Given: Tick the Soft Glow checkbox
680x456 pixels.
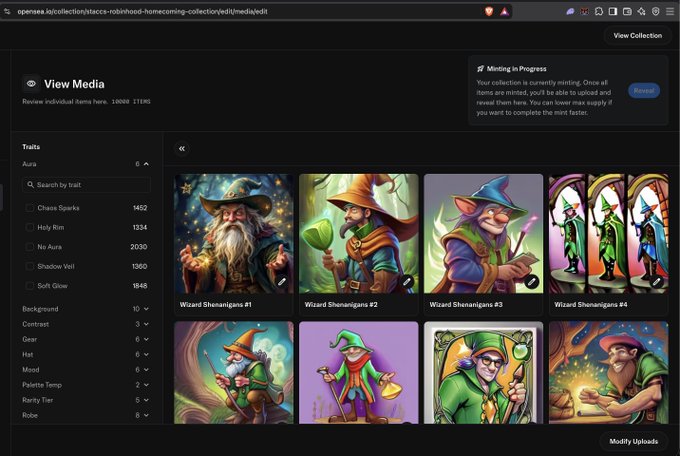Looking at the screenshot, I should (x=29, y=286).
